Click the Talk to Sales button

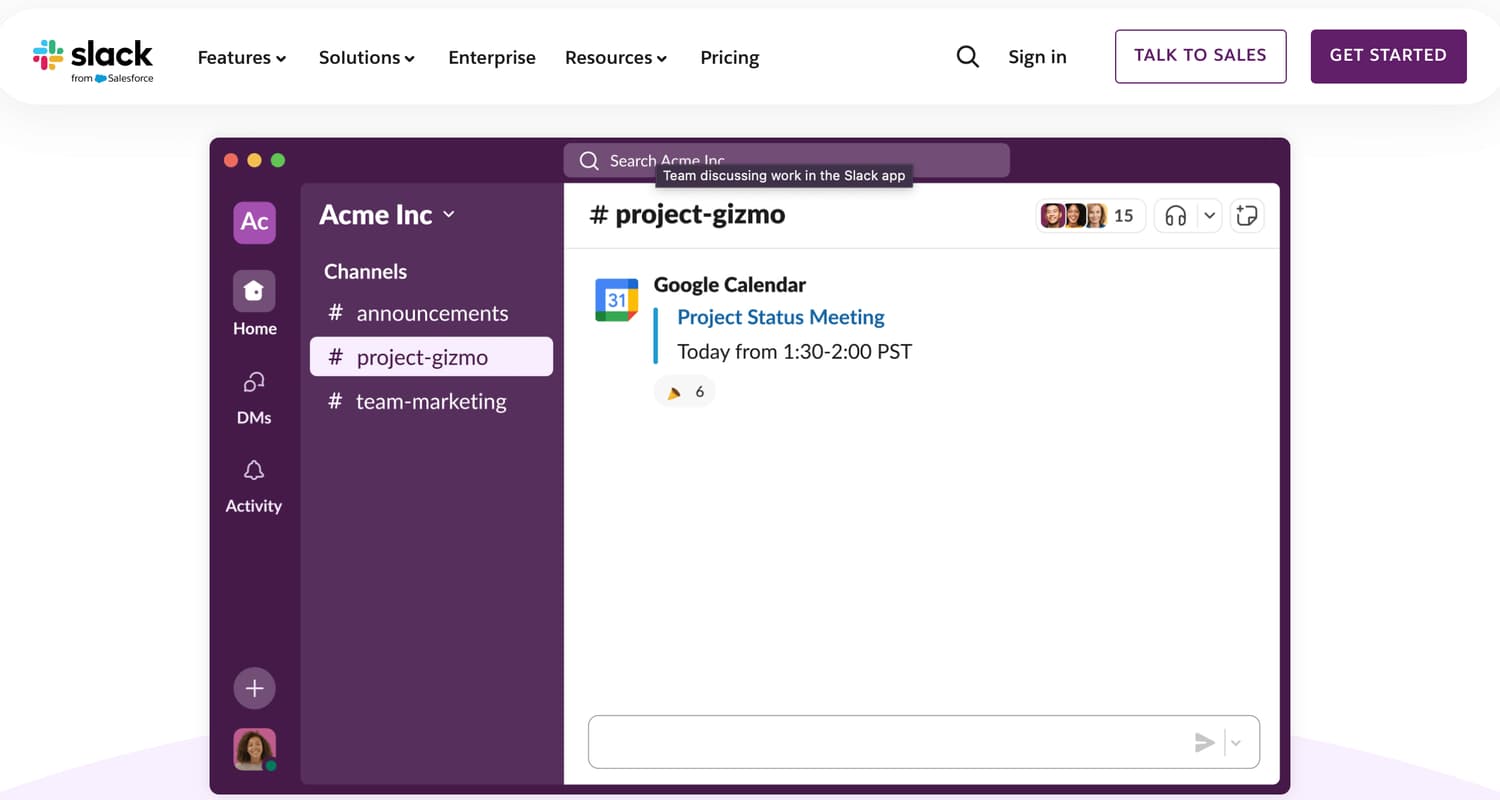pyautogui.click(x=1200, y=56)
